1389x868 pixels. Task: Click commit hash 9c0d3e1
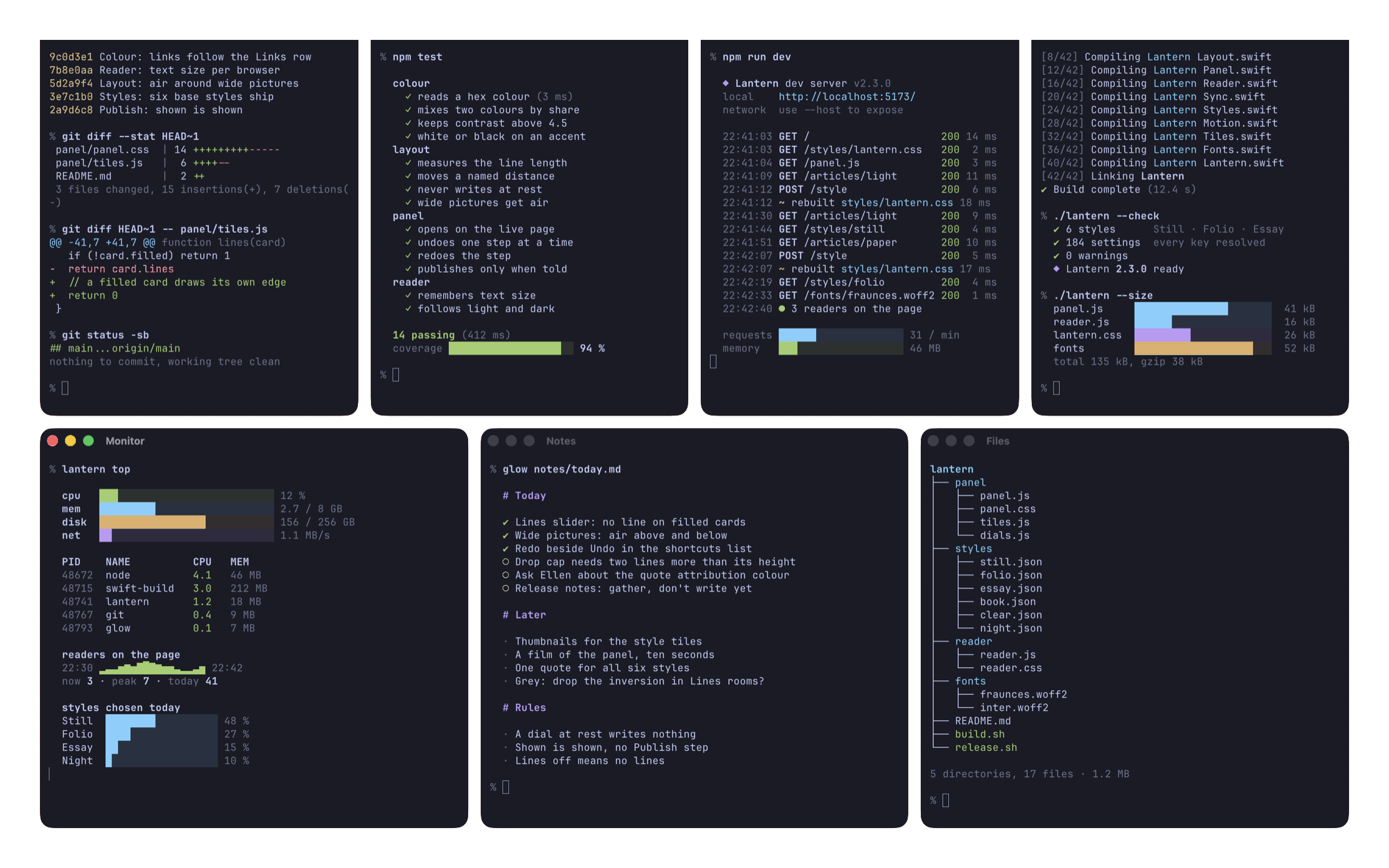point(71,57)
